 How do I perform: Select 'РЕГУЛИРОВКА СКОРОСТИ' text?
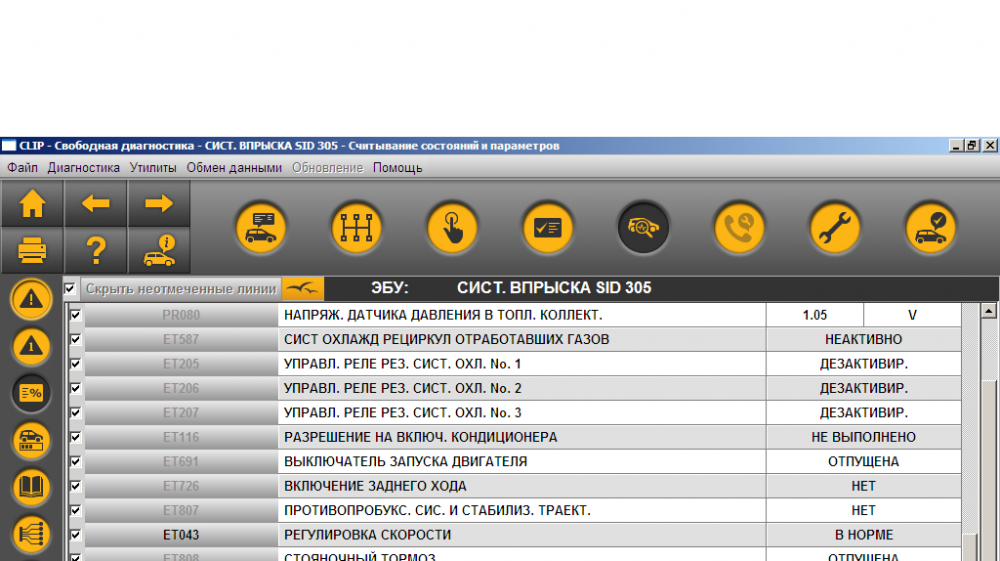367,535
